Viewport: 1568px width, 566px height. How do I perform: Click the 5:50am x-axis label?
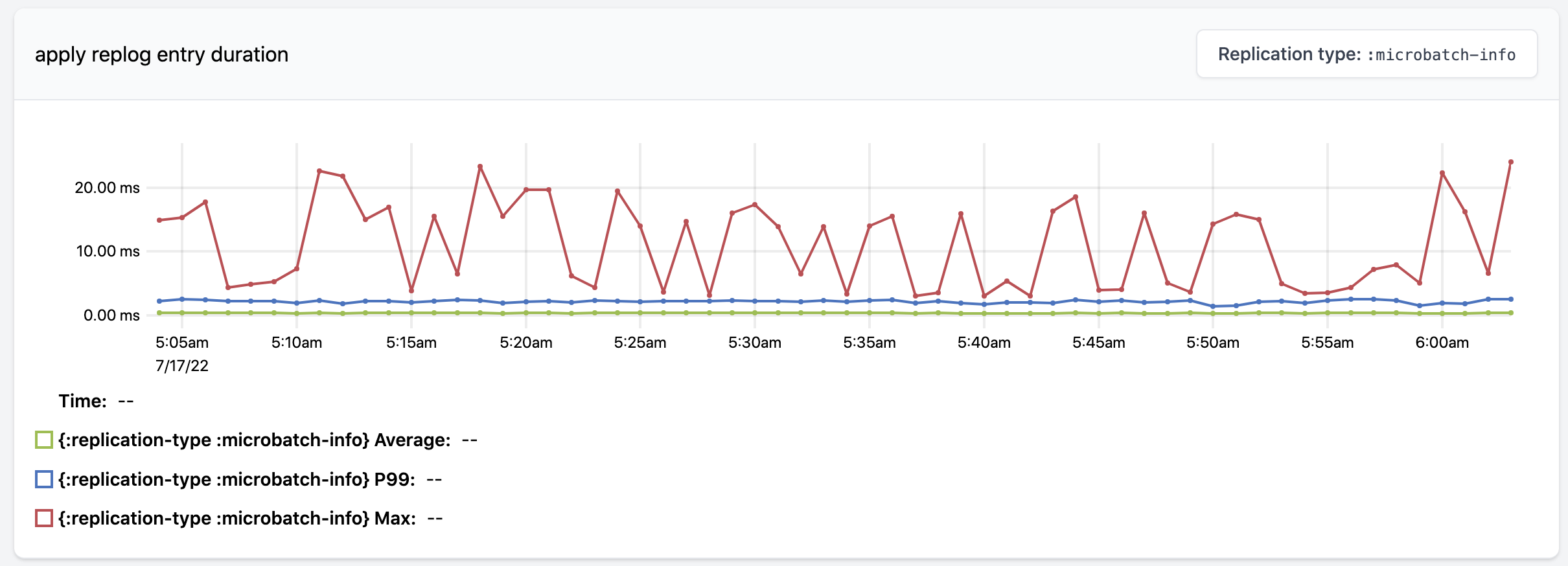pyautogui.click(x=1213, y=343)
